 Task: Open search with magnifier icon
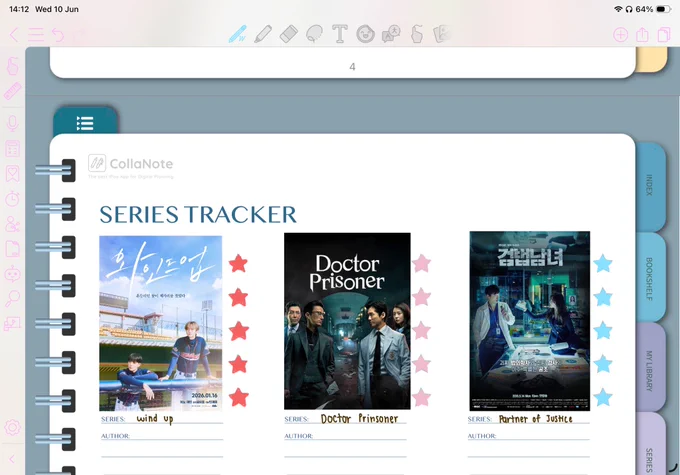(13, 299)
